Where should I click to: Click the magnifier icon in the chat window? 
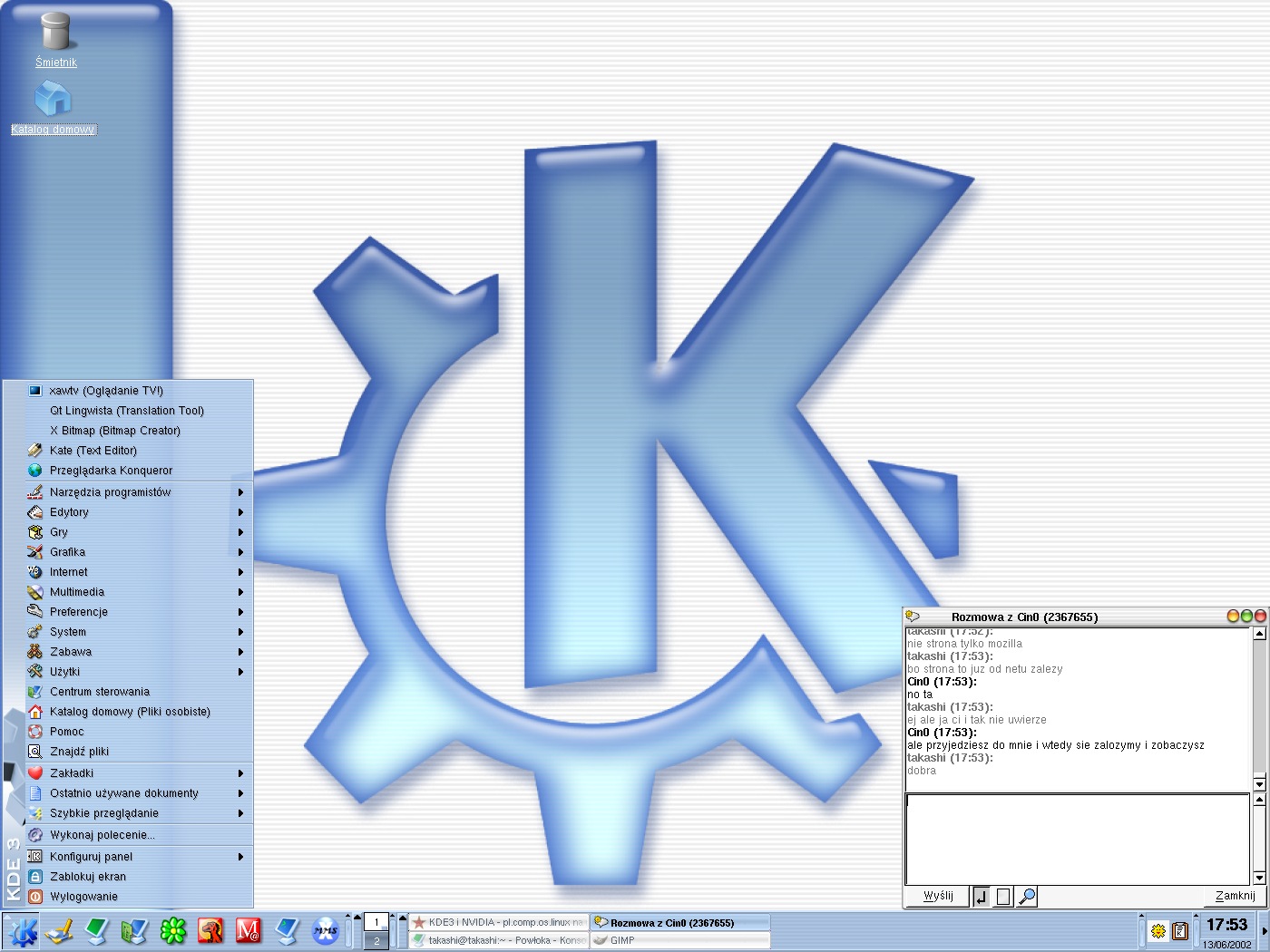pyautogui.click(x=1027, y=897)
